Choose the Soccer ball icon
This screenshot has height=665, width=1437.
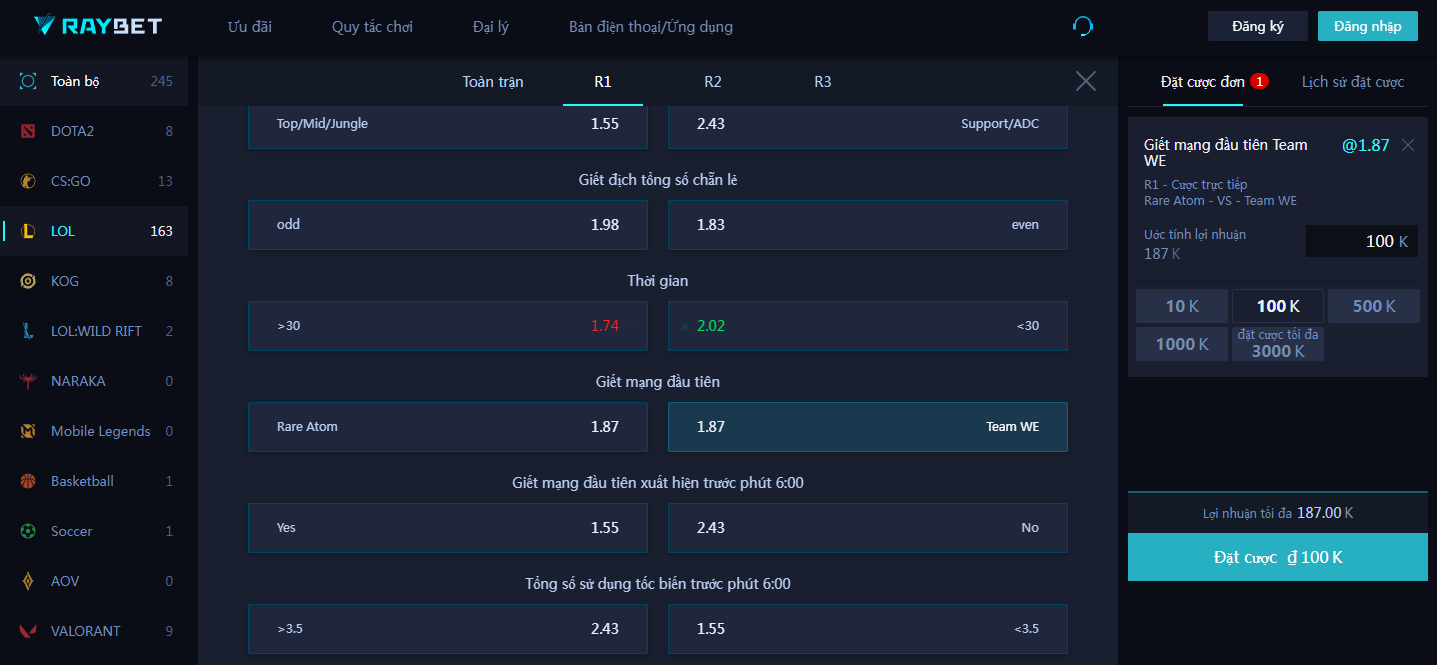pyautogui.click(x=28, y=531)
